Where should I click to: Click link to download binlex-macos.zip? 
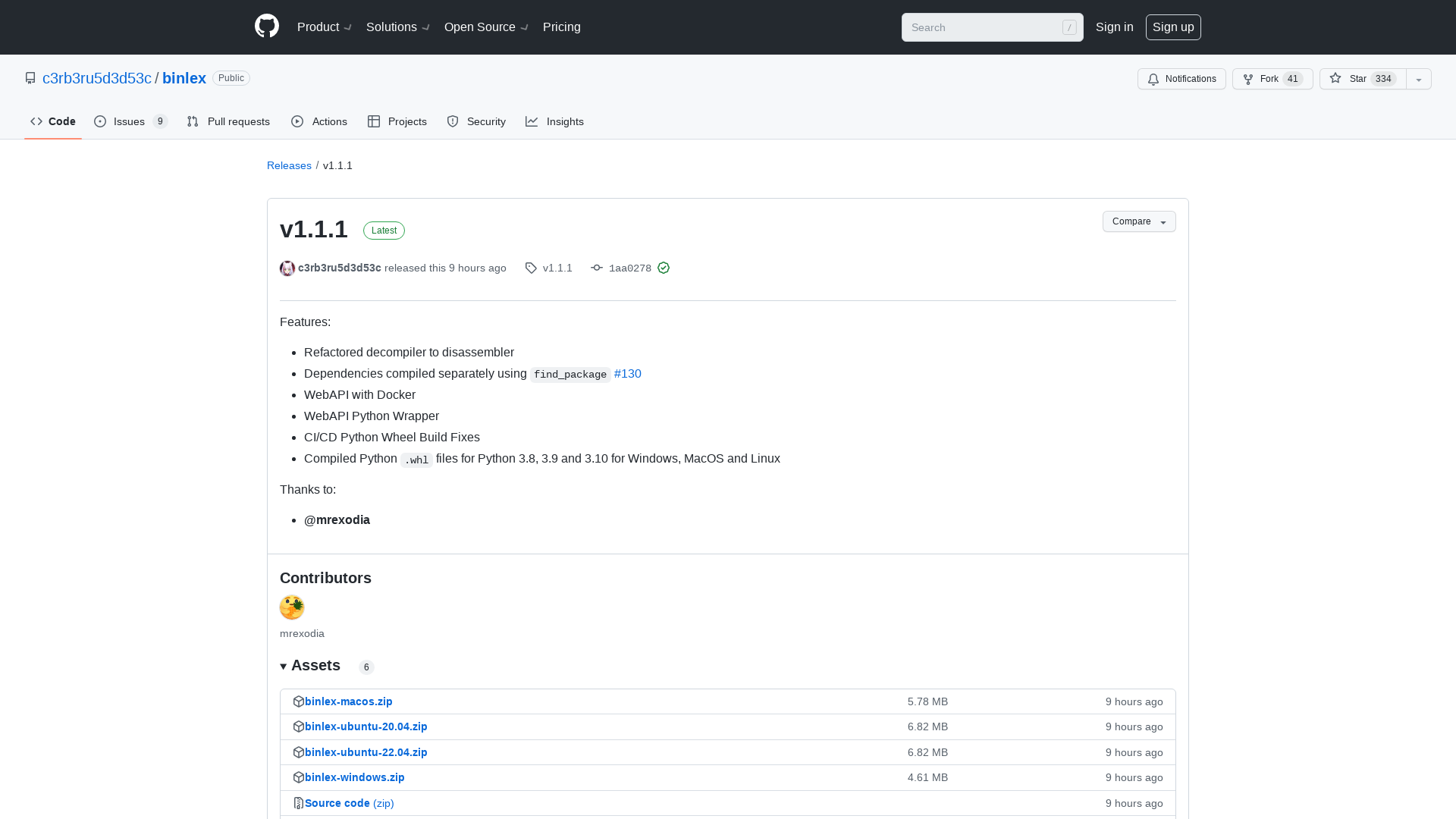(x=348, y=700)
